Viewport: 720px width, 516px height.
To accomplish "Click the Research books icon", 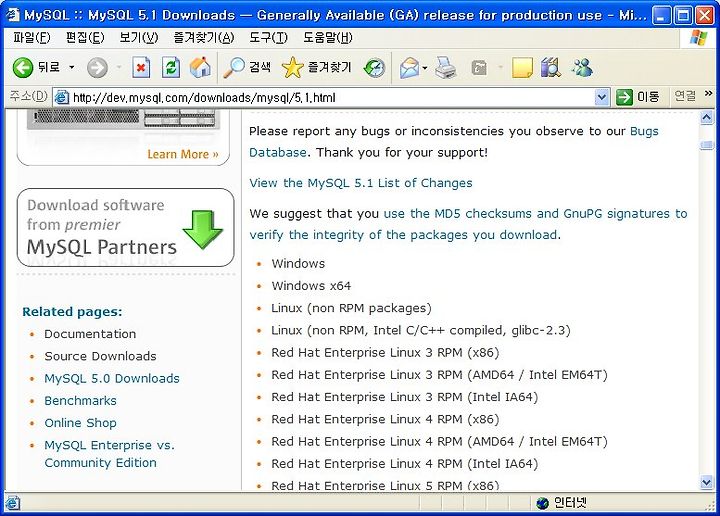I will pos(551,68).
